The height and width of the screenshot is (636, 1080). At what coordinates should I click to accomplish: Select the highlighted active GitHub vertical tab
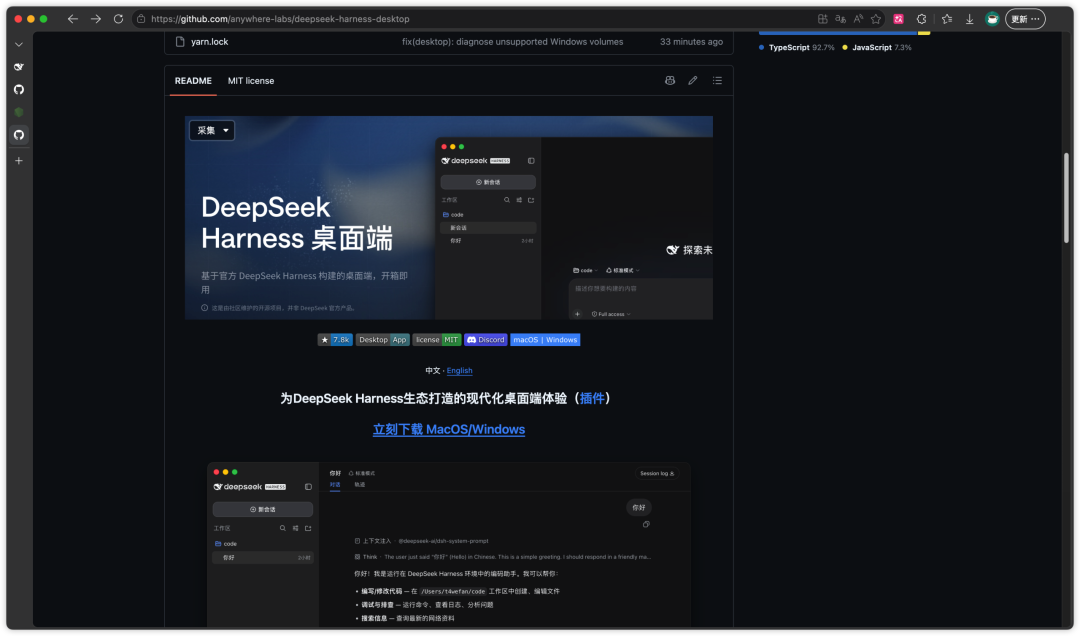pyautogui.click(x=19, y=135)
